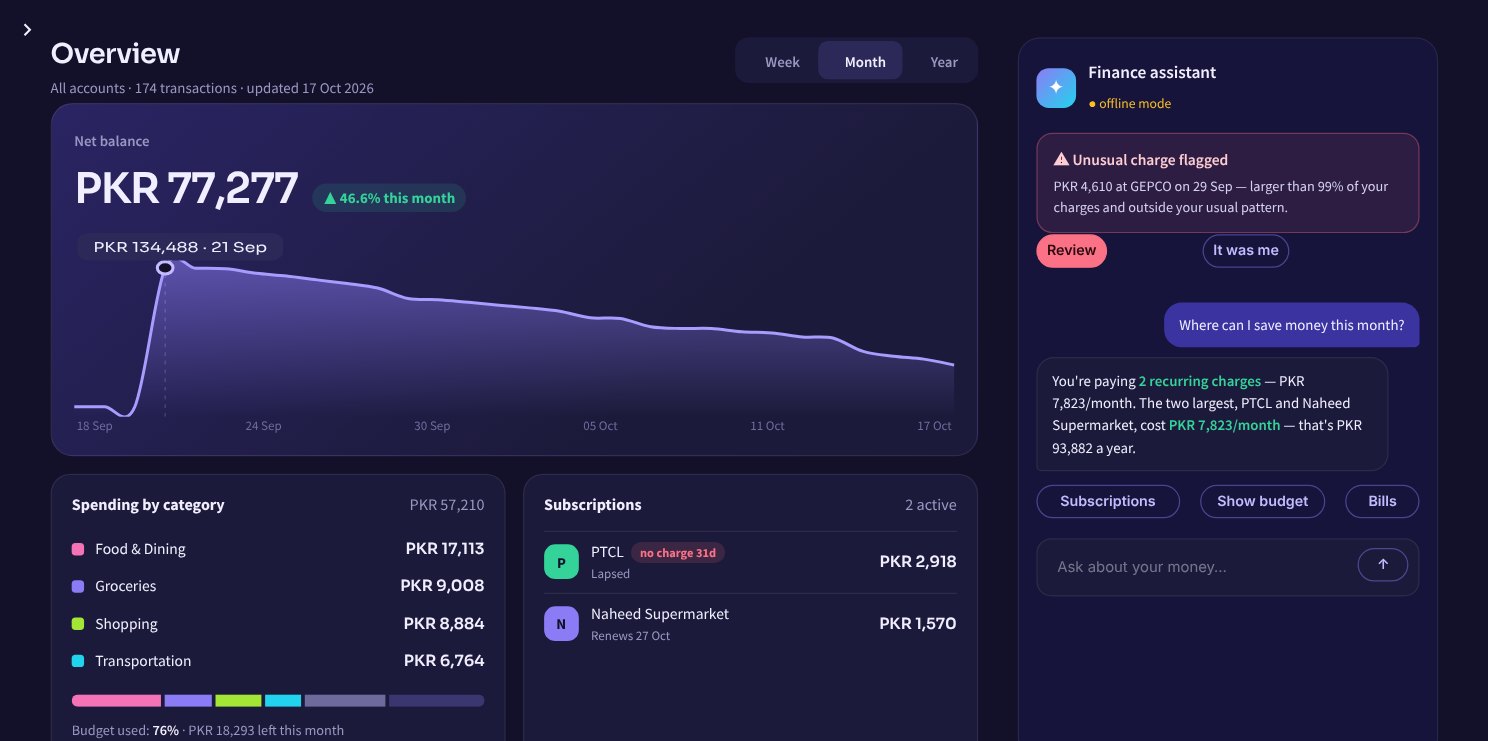Click the PKR 57,210 spending total

[x=447, y=505]
